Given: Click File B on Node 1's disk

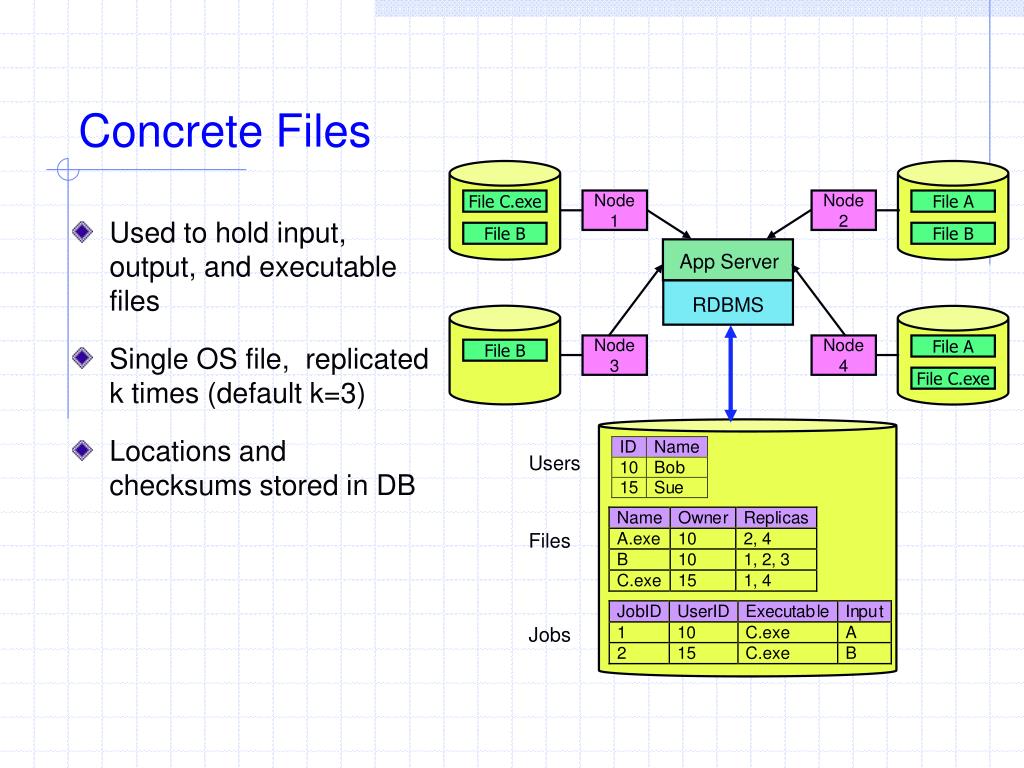Looking at the screenshot, I should (x=505, y=234).
